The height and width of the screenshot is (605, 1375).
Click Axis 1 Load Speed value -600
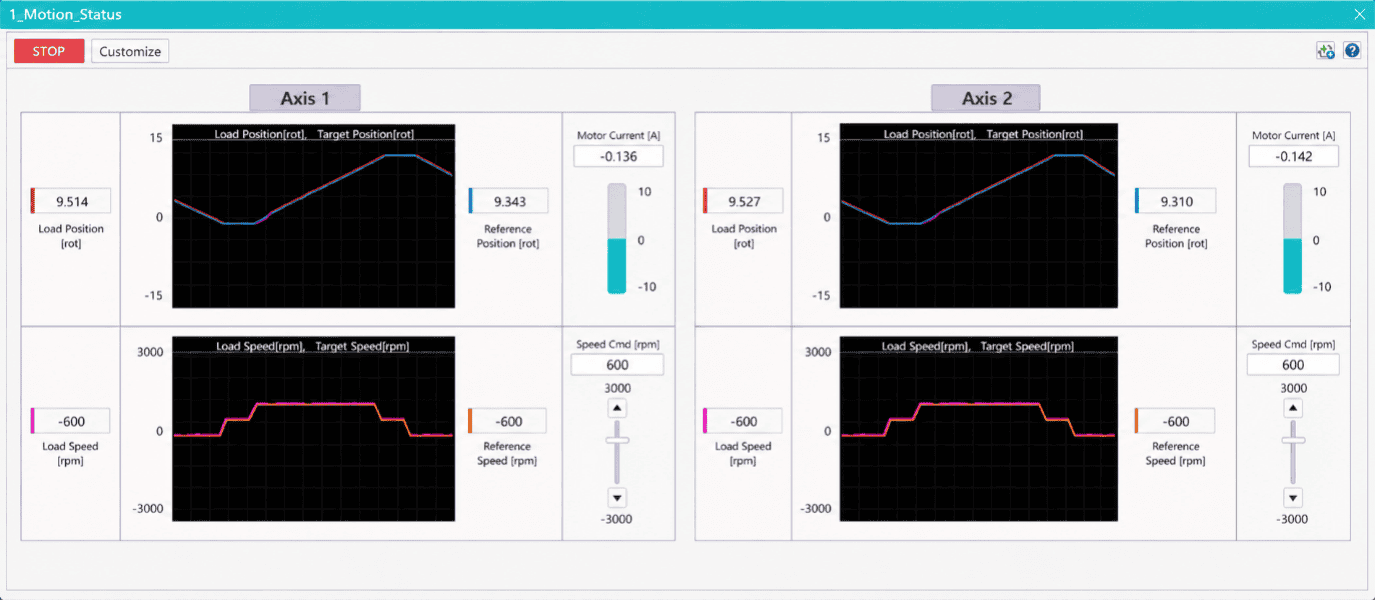(71, 421)
